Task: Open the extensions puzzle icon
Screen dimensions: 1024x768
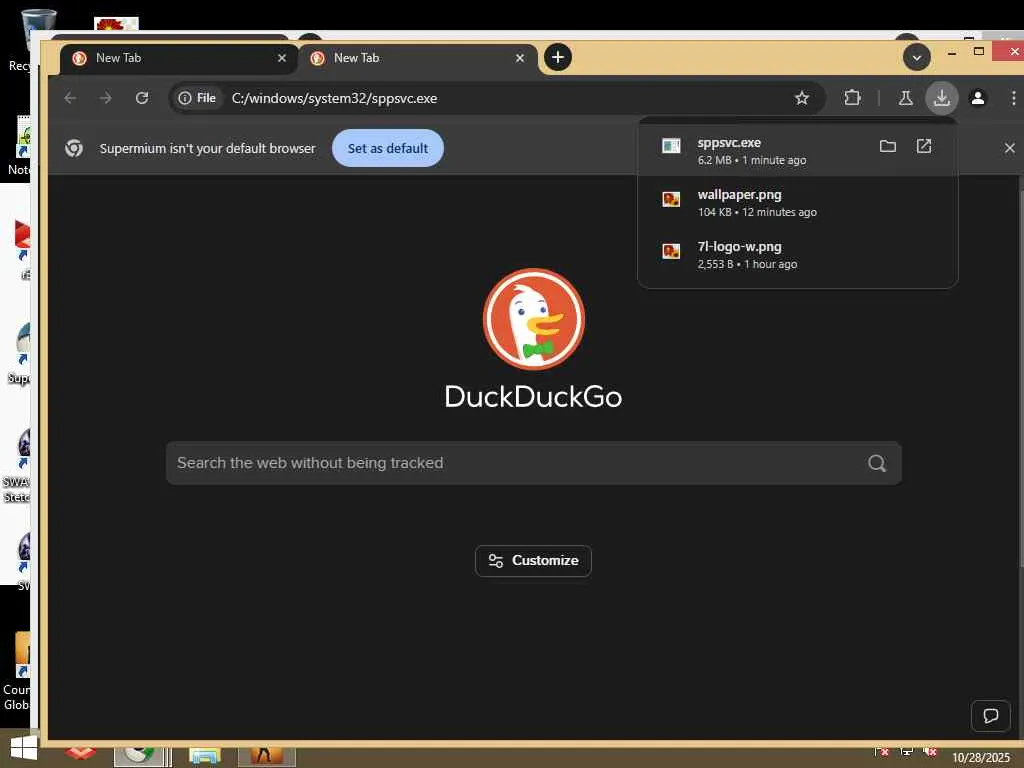Action: point(852,98)
